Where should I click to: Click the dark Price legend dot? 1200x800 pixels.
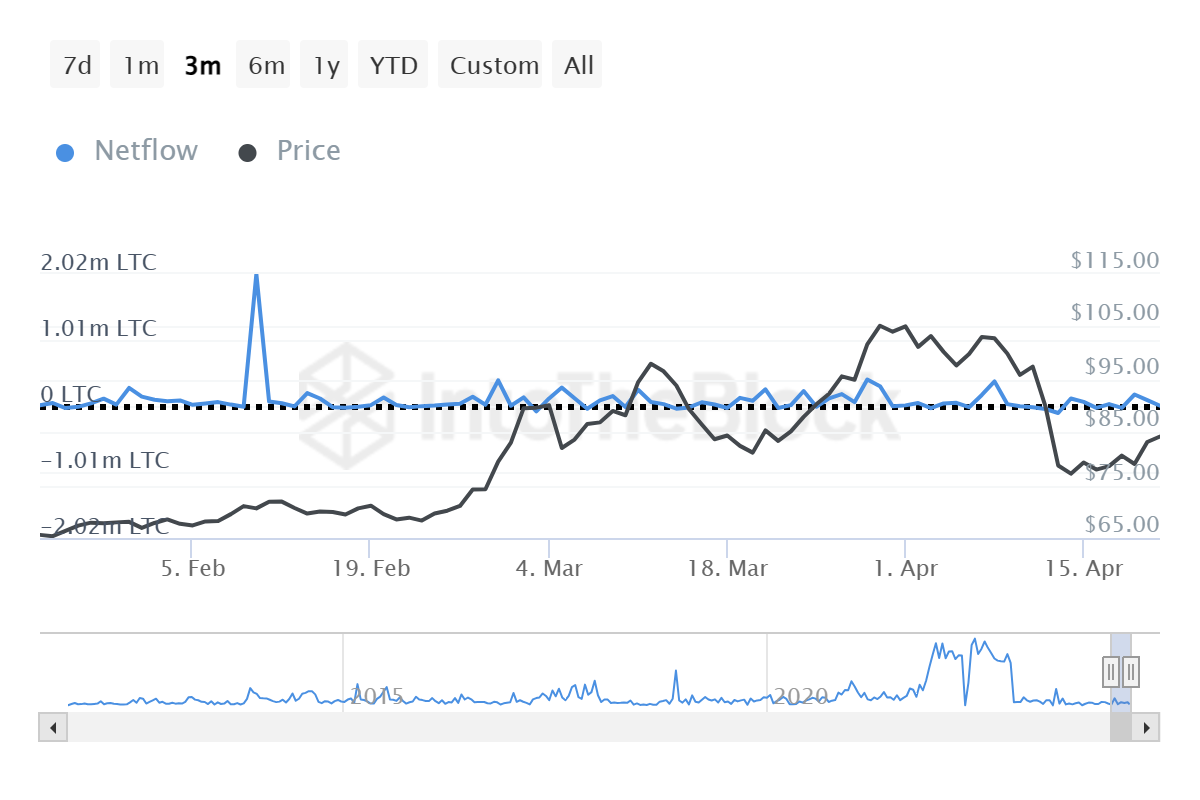tap(248, 152)
